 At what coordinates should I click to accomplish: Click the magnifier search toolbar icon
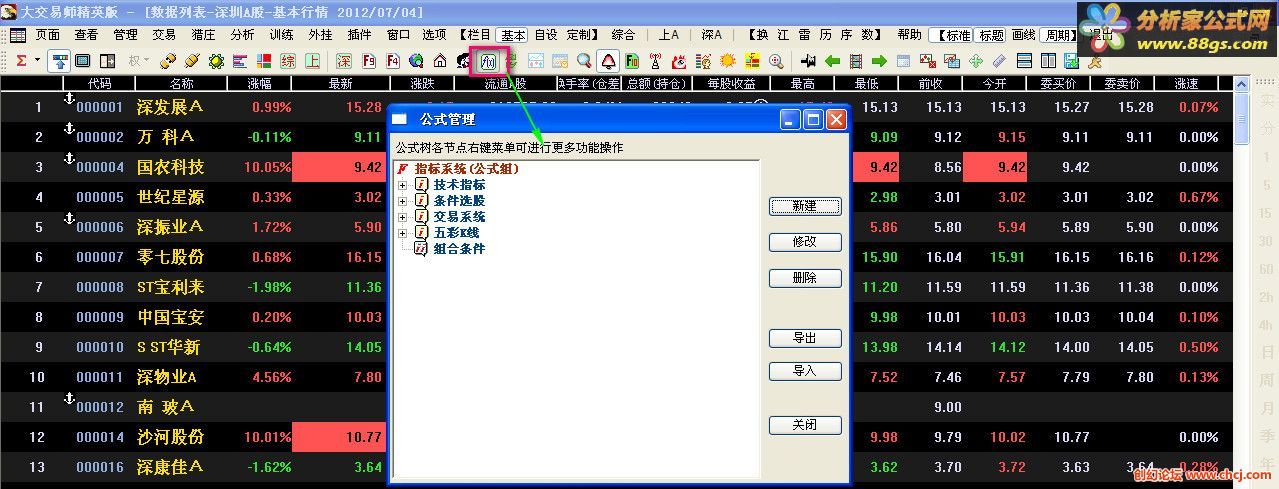click(583, 61)
